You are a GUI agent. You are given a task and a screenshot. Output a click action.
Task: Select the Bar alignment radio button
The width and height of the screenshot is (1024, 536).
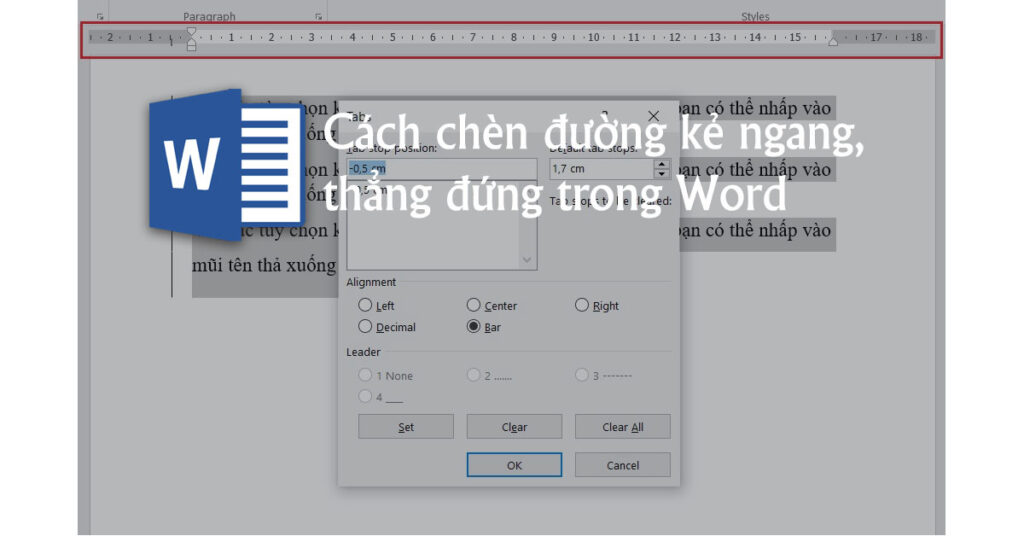474,327
